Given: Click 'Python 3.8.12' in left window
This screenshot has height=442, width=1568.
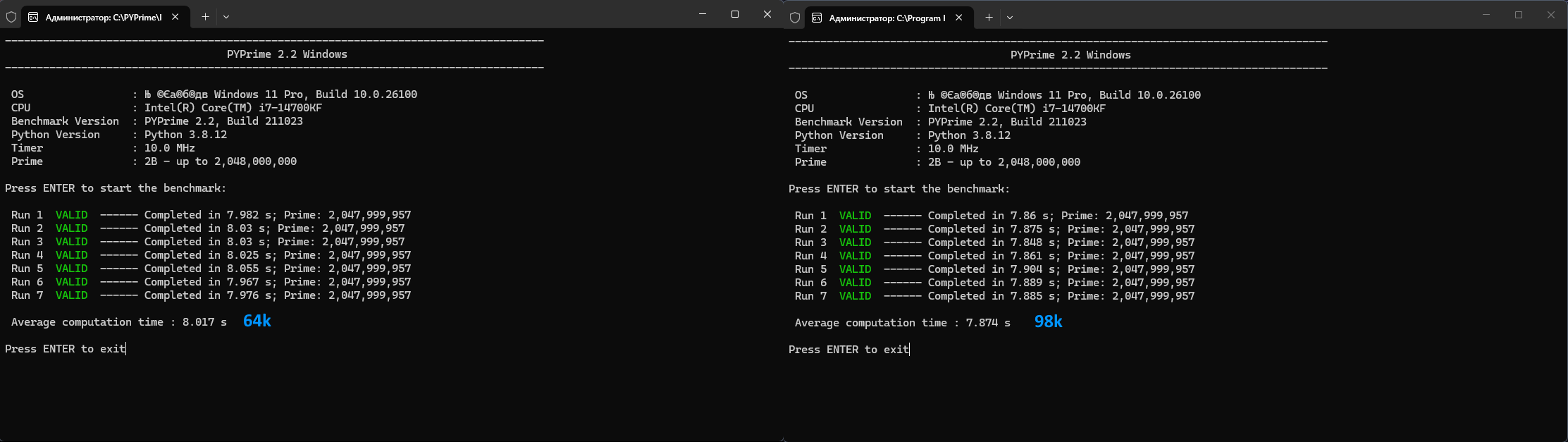Looking at the screenshot, I should 186,135.
